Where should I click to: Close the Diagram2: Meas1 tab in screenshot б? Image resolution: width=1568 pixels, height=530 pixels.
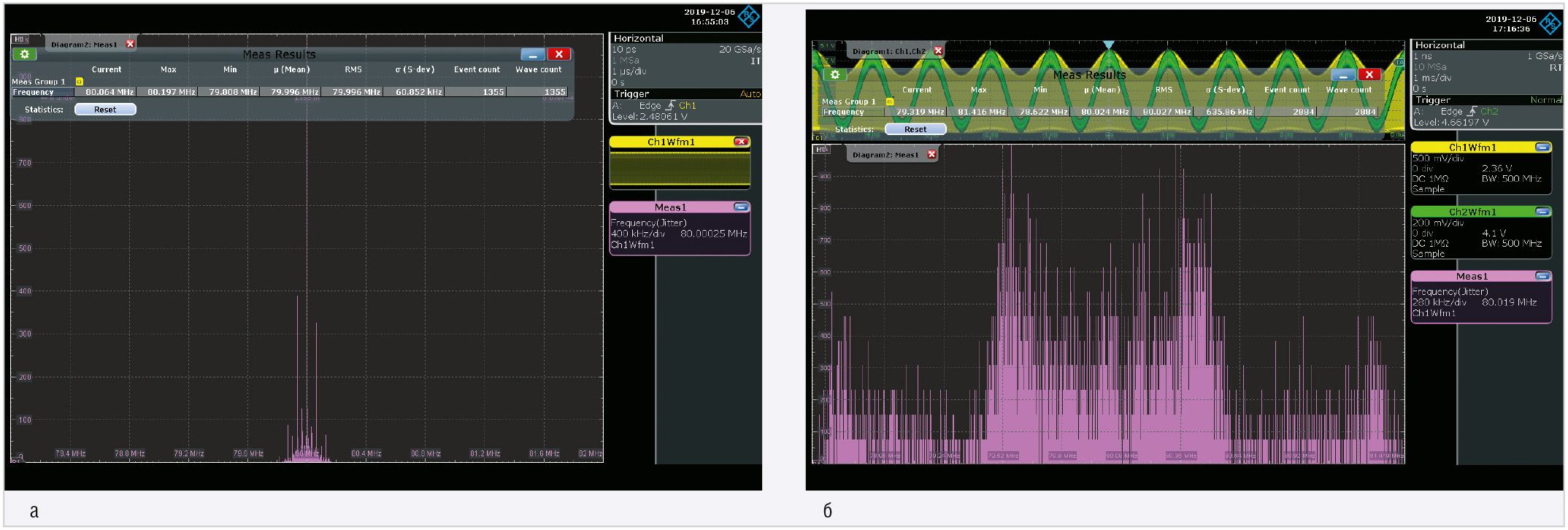click(931, 154)
